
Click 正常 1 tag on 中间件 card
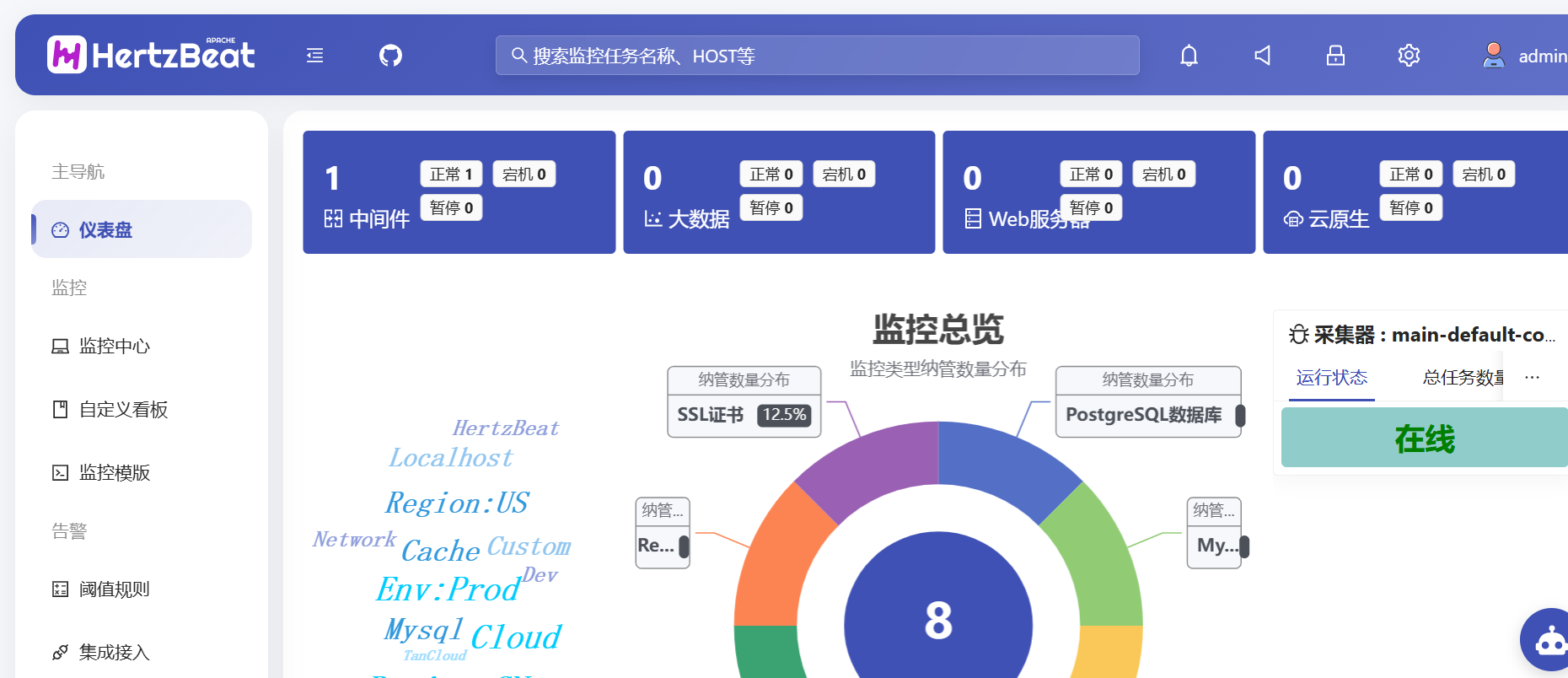(x=451, y=174)
